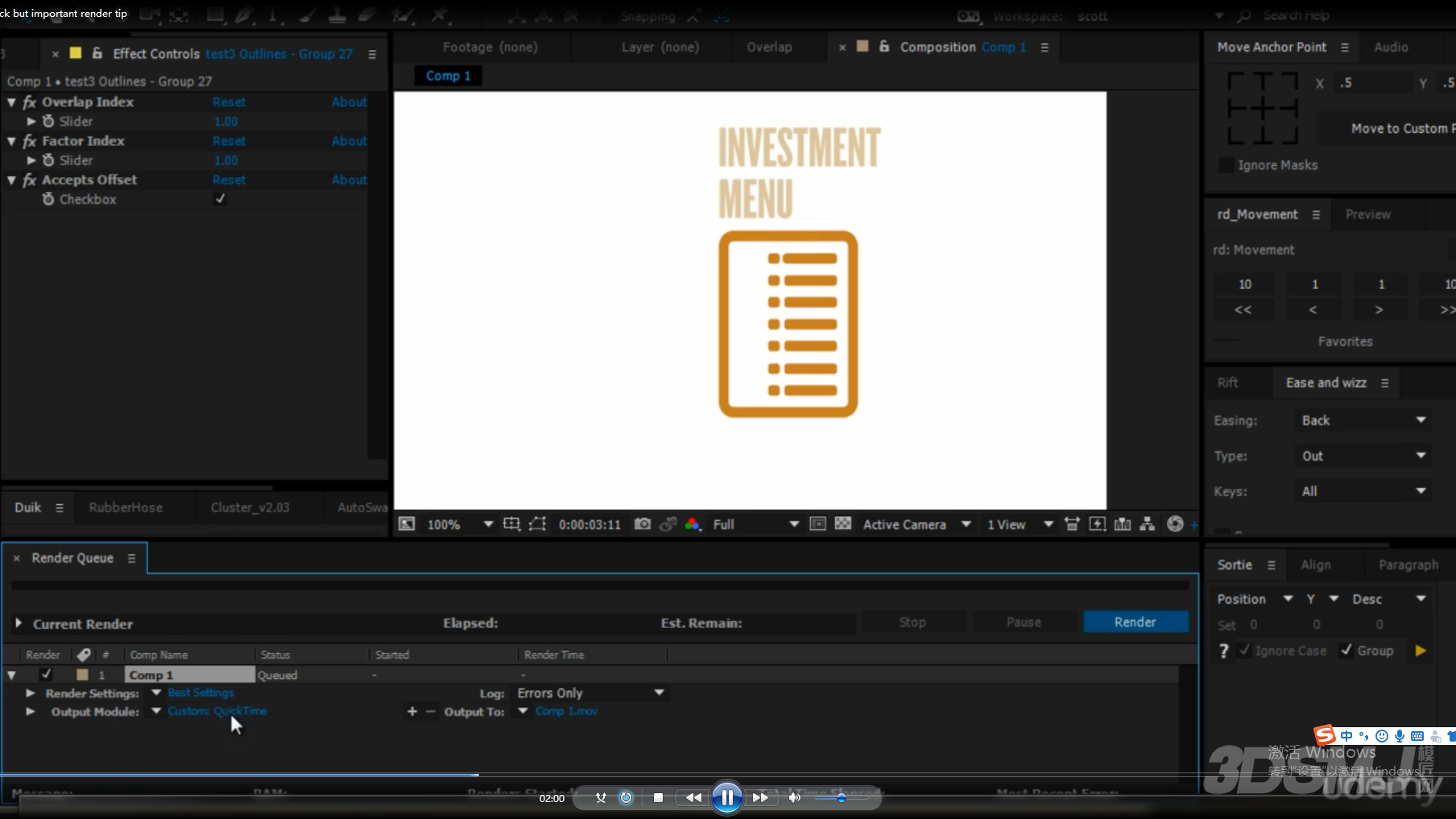
Task: Open Log dropdown showing Errors Only
Action: point(591,693)
